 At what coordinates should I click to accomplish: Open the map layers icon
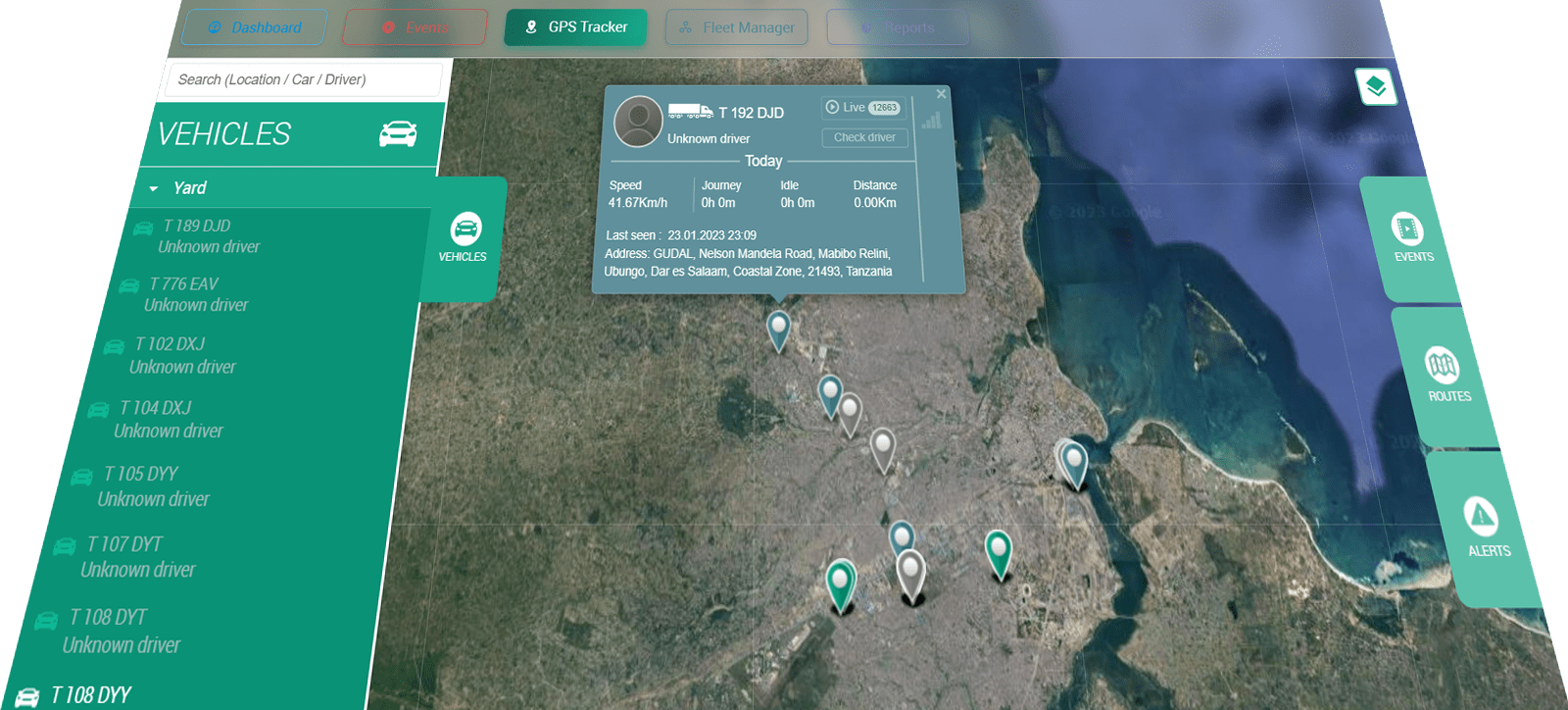(x=1376, y=86)
